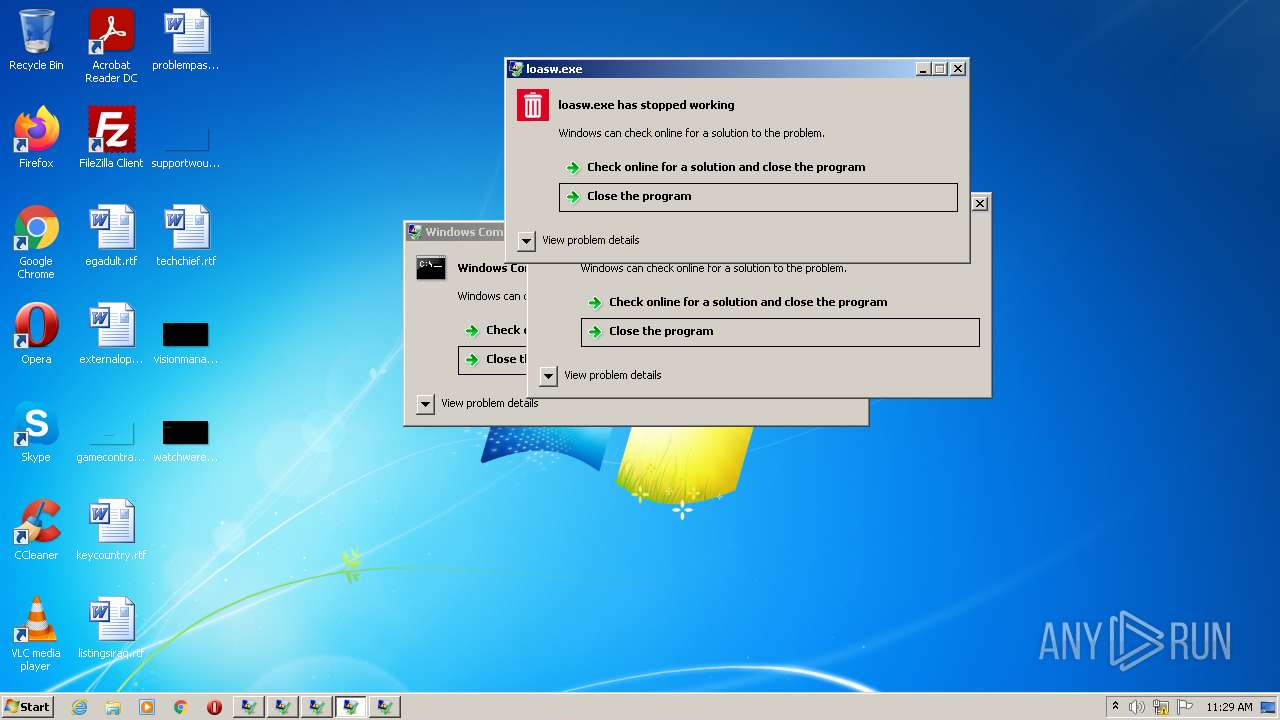Close the loasw.exe dialog window

pos(958,68)
